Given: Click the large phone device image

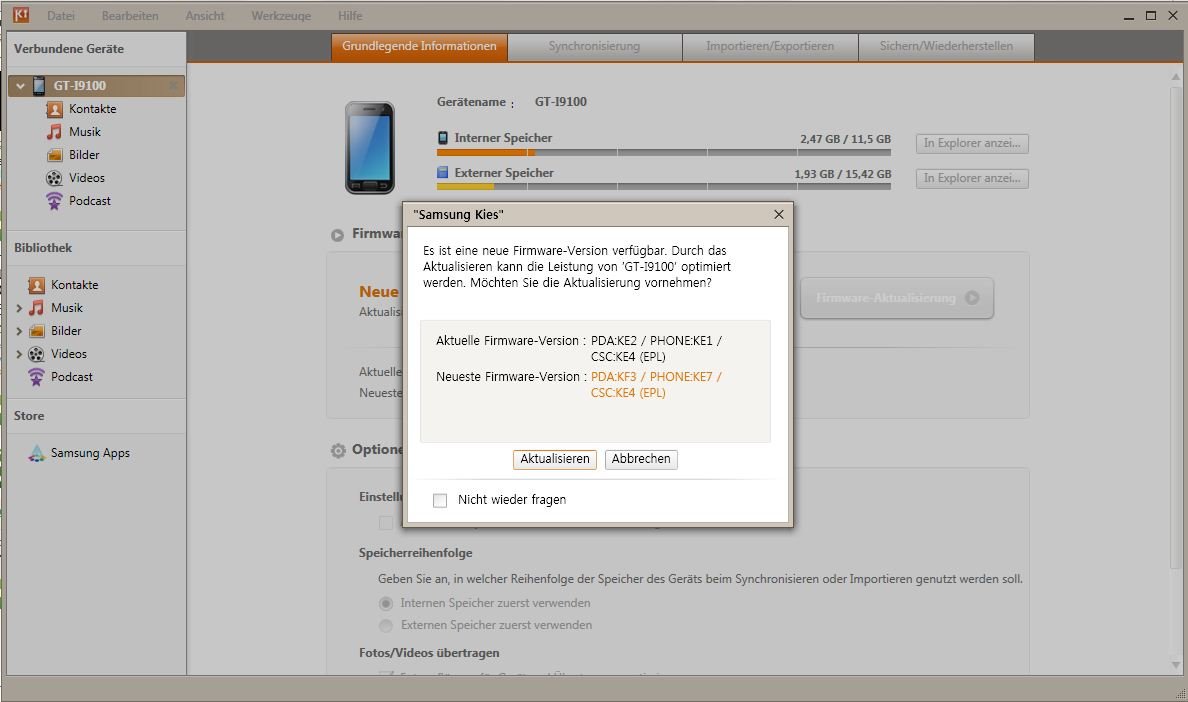Looking at the screenshot, I should pos(370,148).
